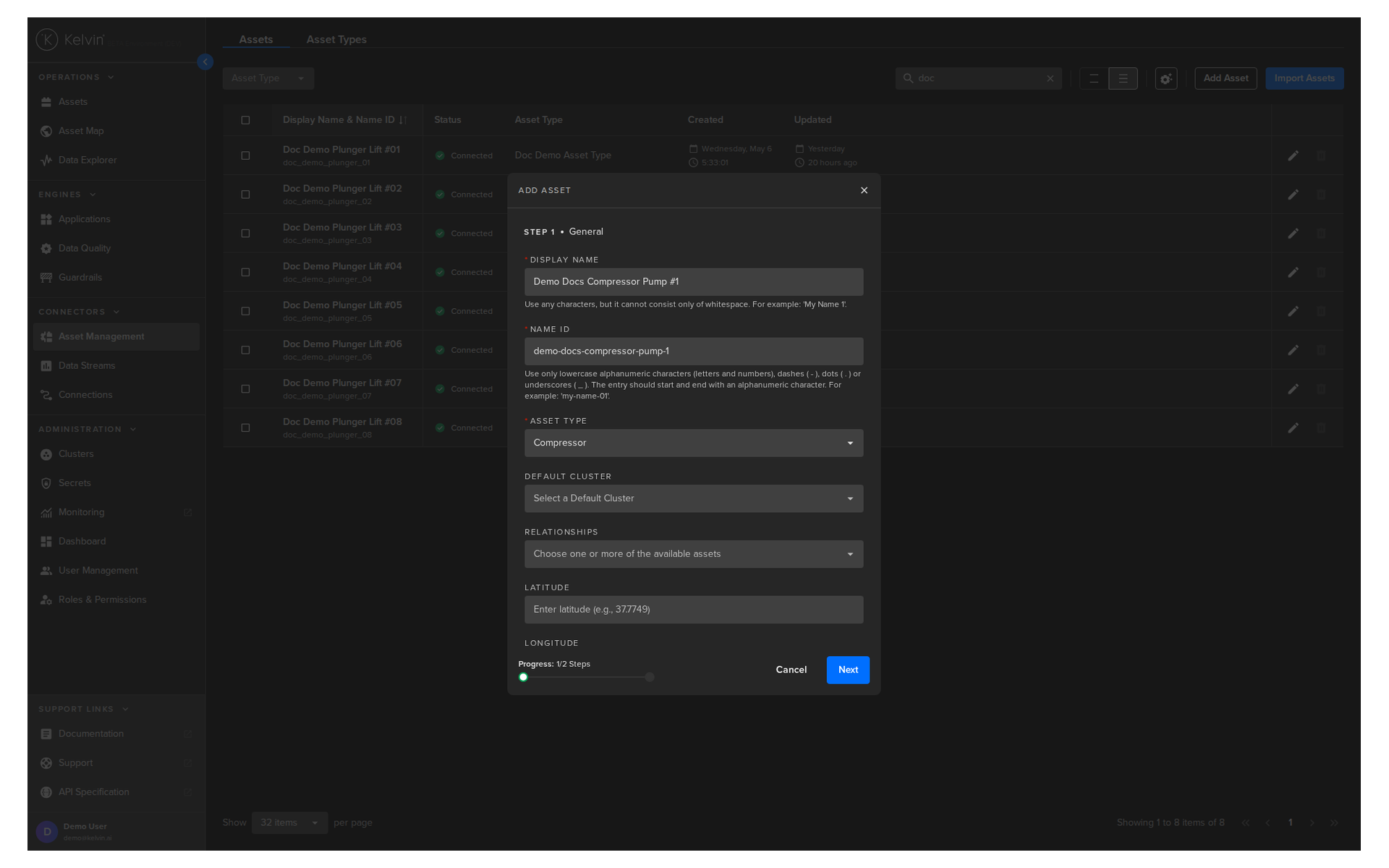Check the box for Doc Demo Plunger Lift #02
1389x868 pixels.
point(245,195)
